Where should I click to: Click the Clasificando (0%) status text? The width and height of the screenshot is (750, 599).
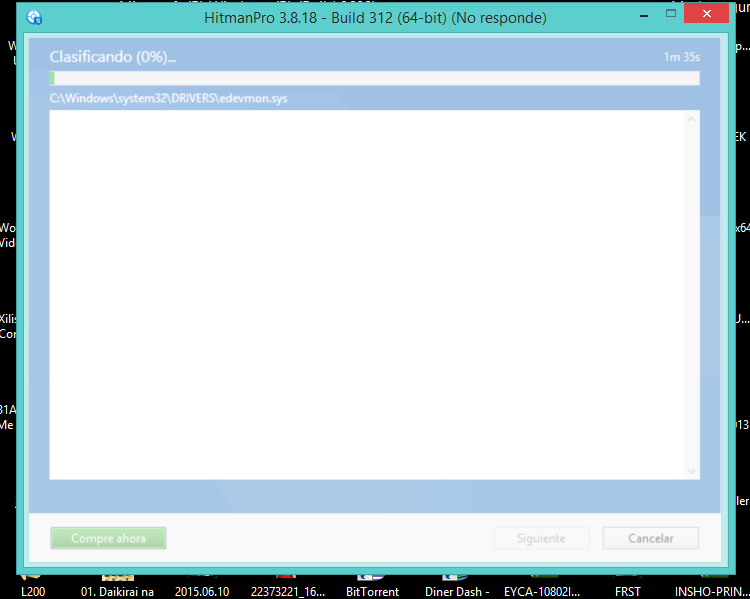click(x=113, y=57)
